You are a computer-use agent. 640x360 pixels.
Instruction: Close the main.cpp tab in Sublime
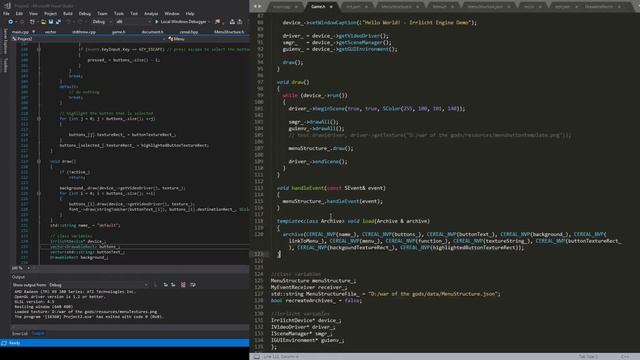coord(296,7)
